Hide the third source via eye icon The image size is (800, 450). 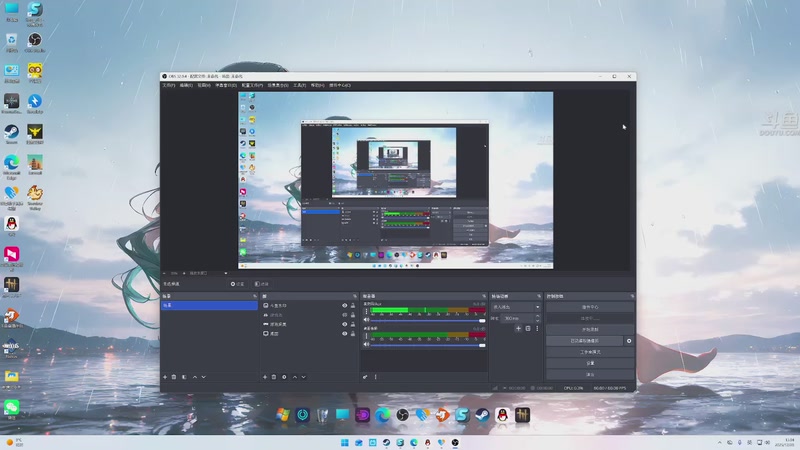tap(344, 324)
